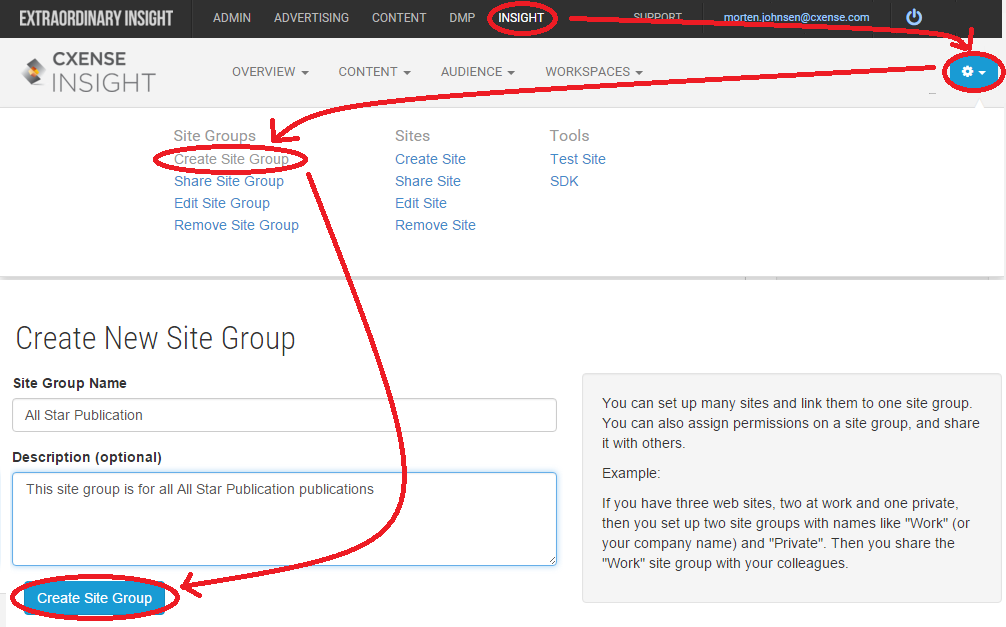This screenshot has height=627, width=1006.
Task: Click the Create Site Group button
Action: coord(94,598)
